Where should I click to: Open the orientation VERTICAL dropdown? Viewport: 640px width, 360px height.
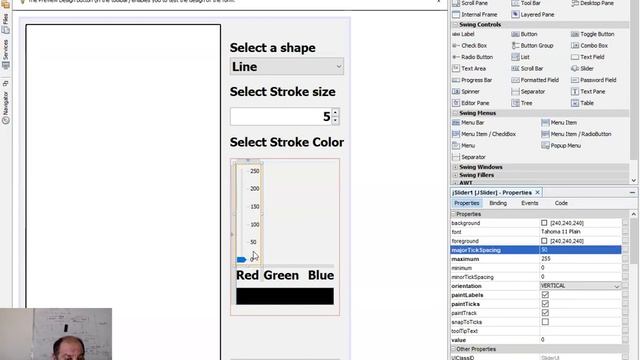(x=580, y=286)
